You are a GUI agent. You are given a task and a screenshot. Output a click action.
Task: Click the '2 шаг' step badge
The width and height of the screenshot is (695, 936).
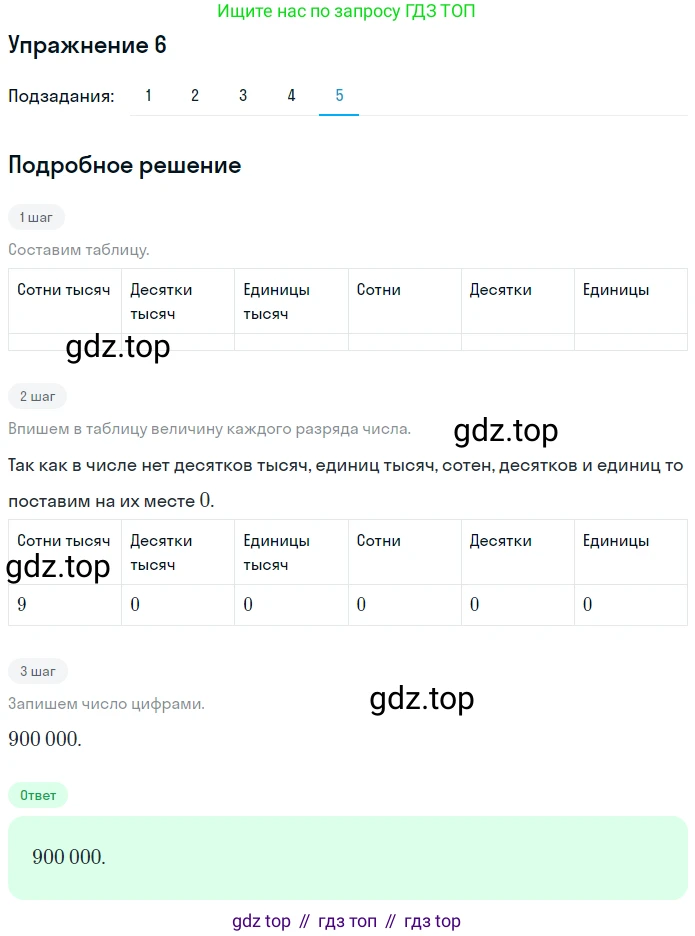[38, 396]
